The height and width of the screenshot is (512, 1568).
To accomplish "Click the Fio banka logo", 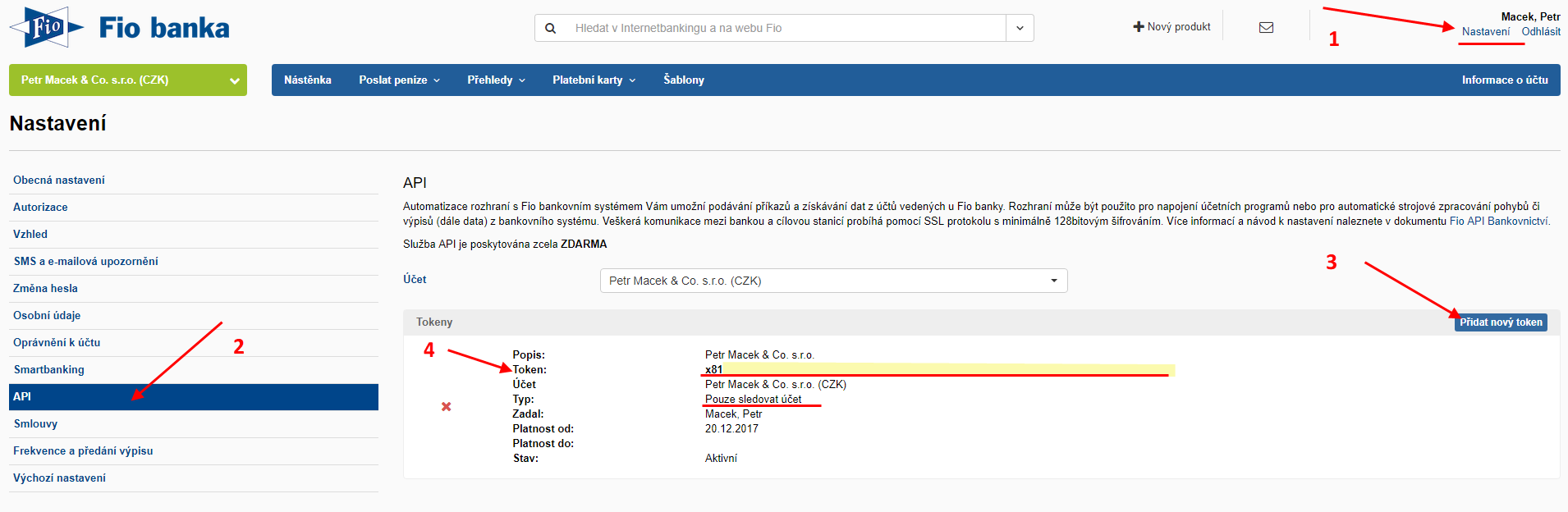I will (x=119, y=27).
